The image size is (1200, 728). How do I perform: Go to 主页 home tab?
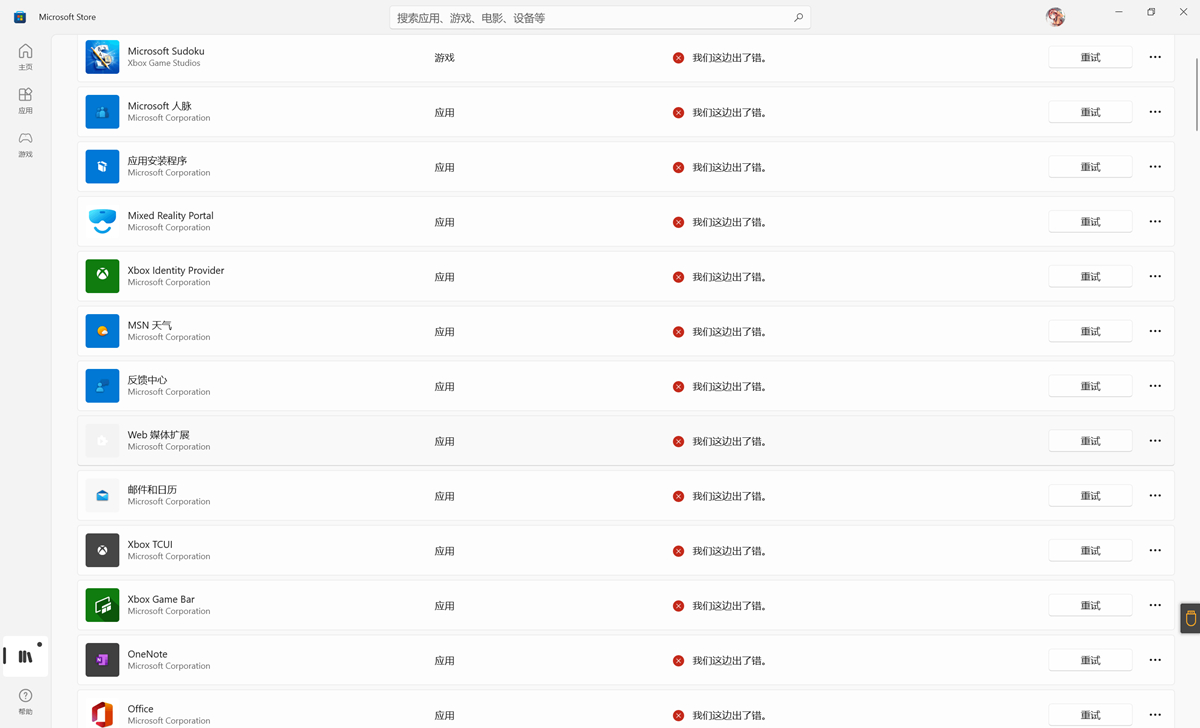click(x=26, y=57)
